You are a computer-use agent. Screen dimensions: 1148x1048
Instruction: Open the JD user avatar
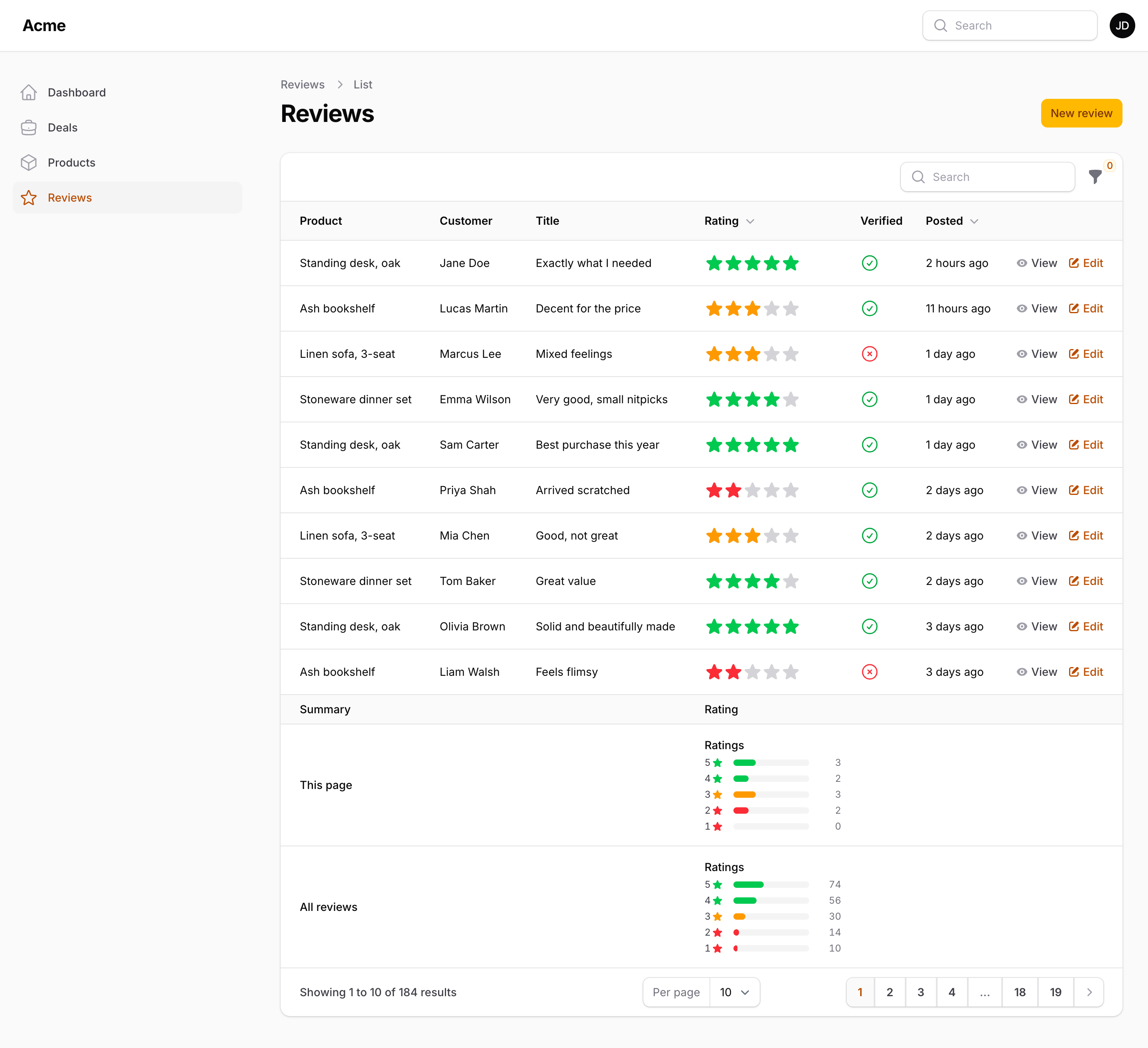(x=1122, y=26)
